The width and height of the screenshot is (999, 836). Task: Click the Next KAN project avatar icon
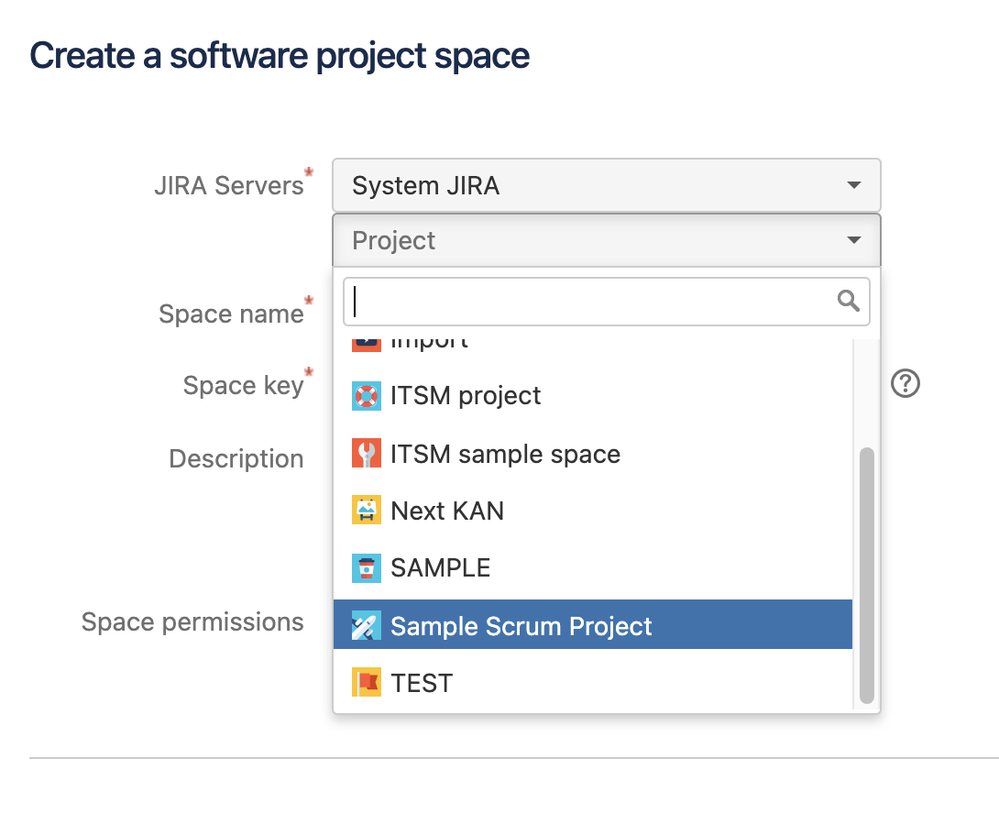coord(367,511)
